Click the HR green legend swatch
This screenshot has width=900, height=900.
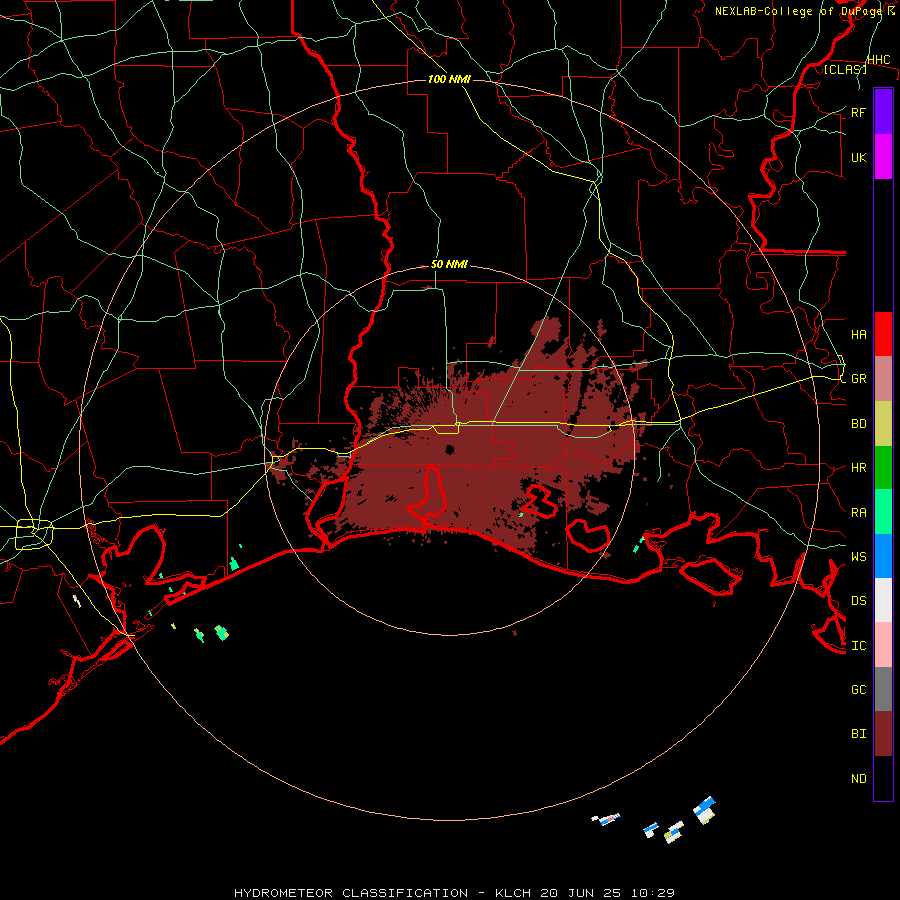tap(883, 468)
